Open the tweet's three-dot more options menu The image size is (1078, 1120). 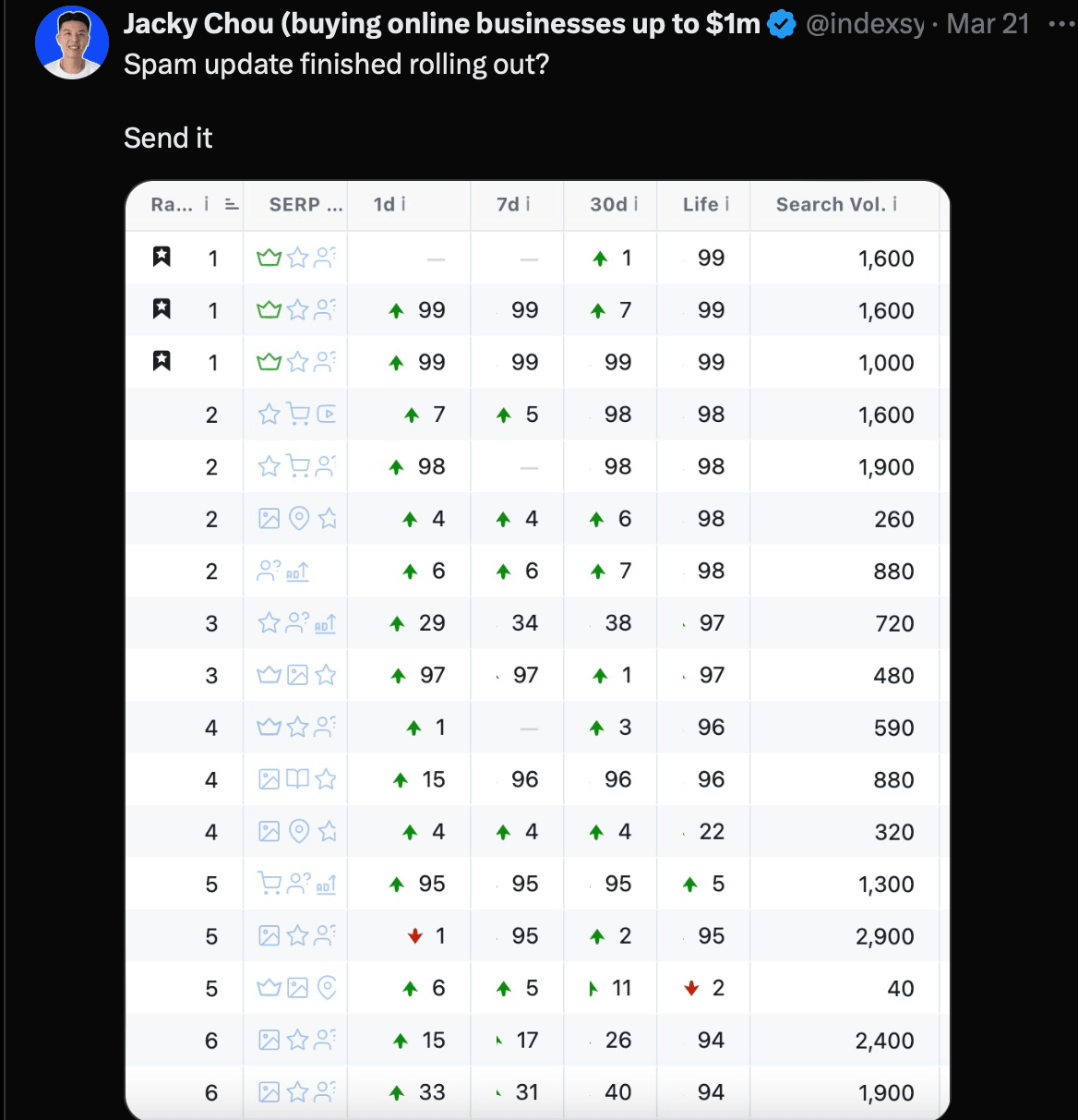(1062, 24)
